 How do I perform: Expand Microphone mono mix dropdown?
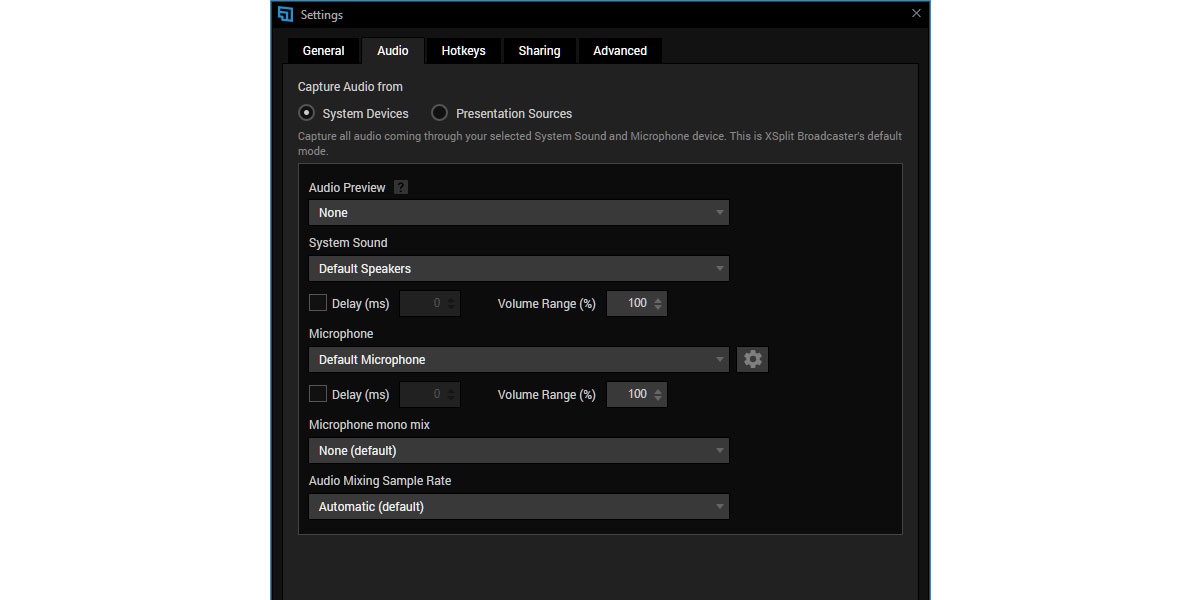click(518, 451)
